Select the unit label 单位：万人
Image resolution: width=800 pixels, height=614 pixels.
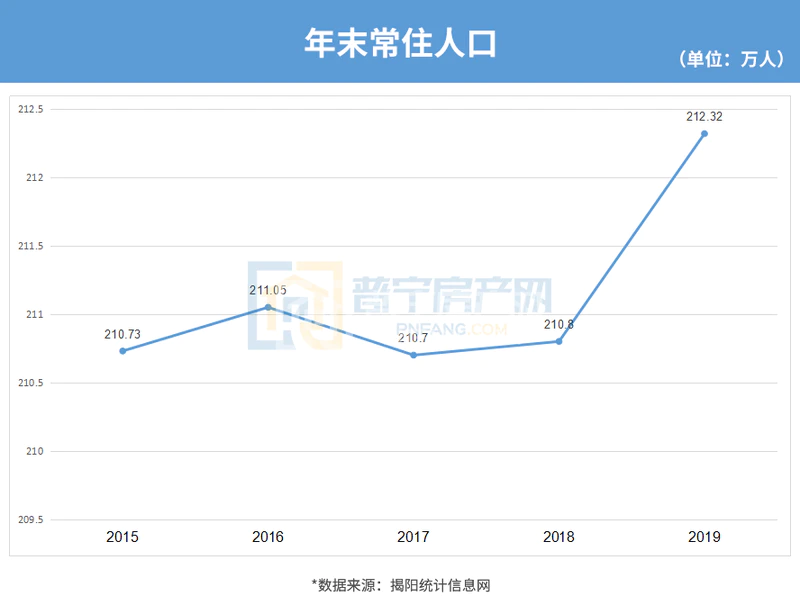click(729, 59)
